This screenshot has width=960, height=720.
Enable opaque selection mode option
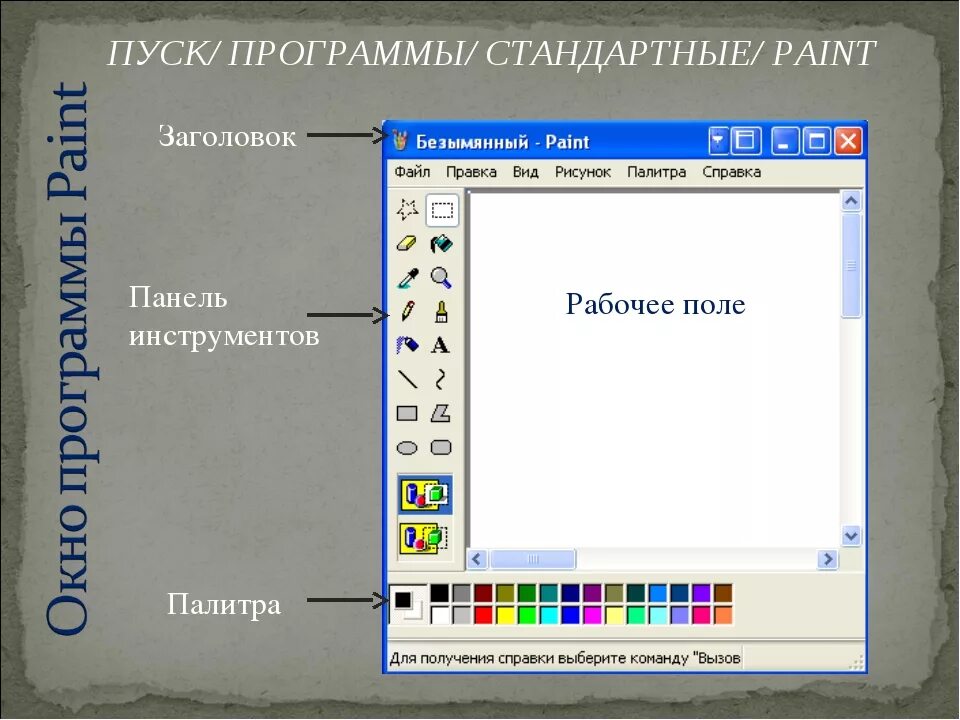coord(425,494)
